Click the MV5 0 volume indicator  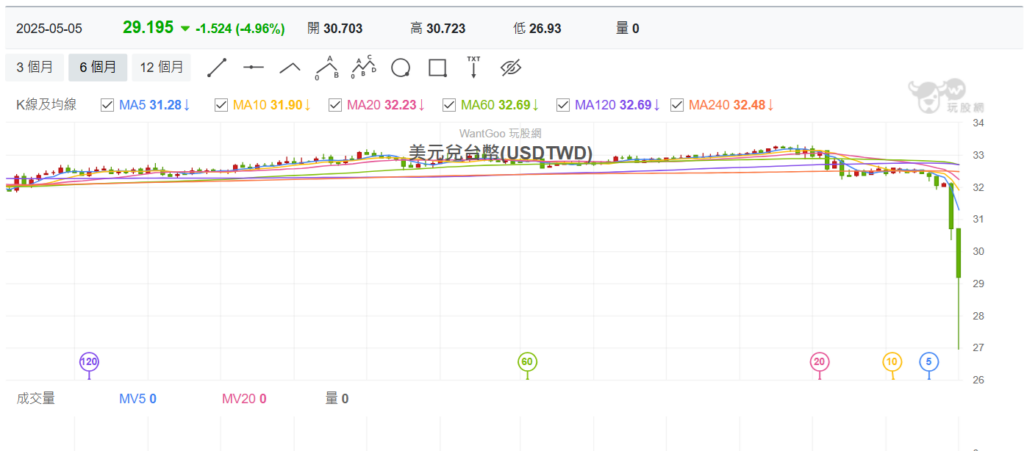click(x=138, y=399)
